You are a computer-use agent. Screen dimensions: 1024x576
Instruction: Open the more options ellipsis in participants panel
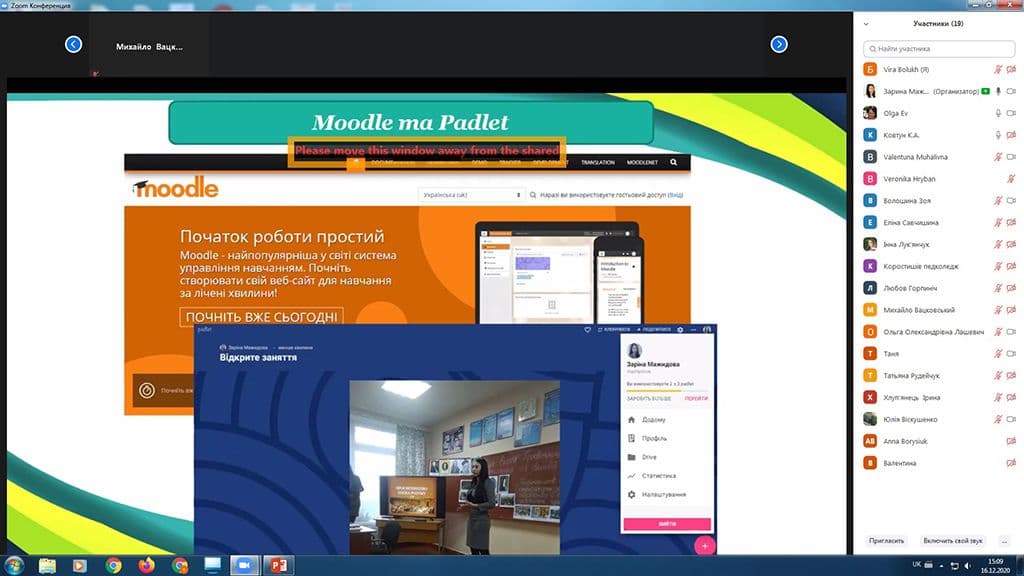(x=1004, y=541)
